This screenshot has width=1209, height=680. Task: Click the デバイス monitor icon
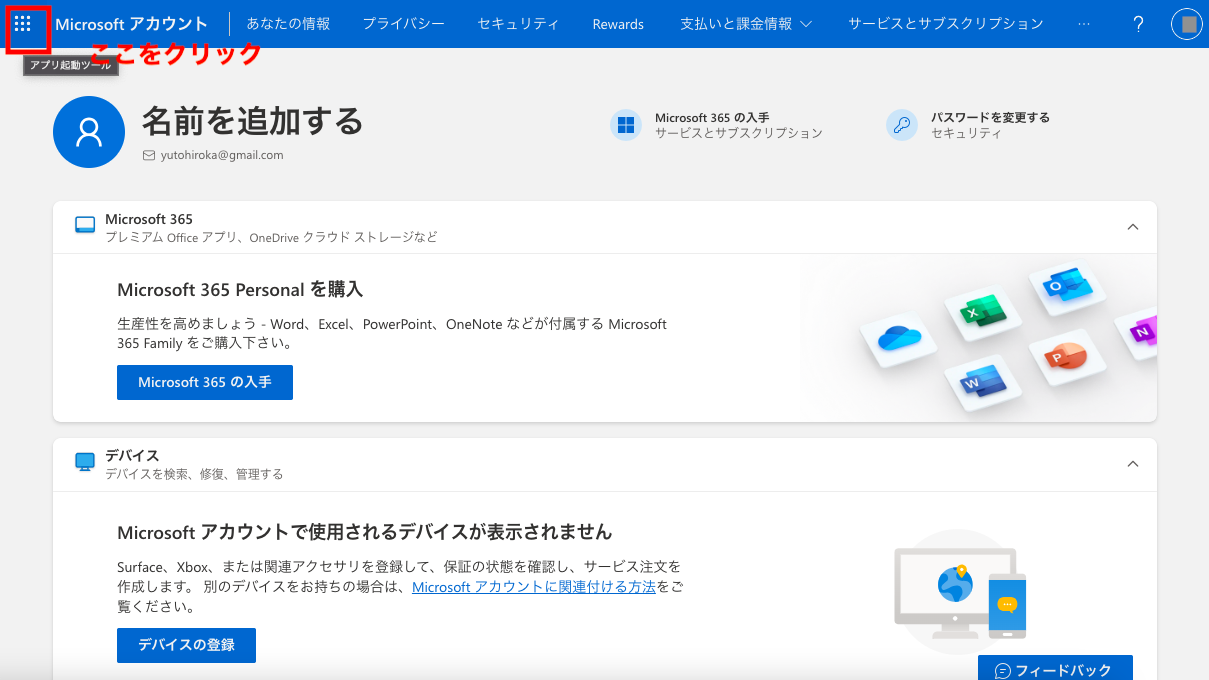coord(84,461)
